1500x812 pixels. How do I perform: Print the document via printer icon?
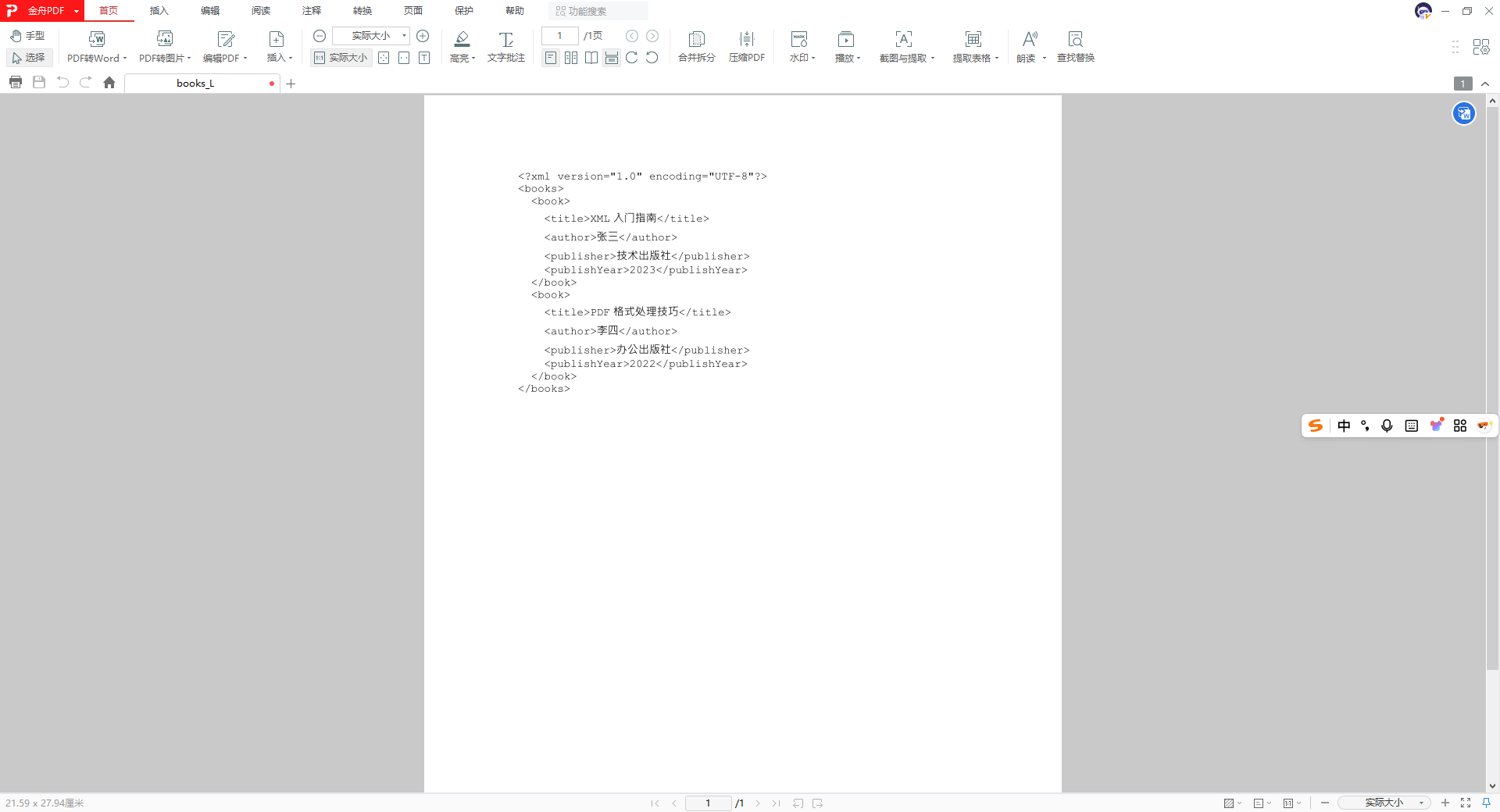pos(16,82)
